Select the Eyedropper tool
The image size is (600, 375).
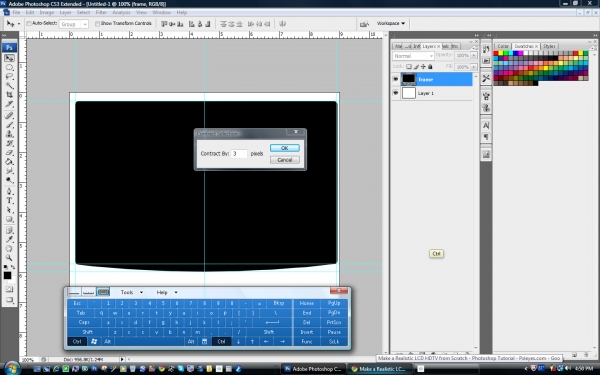coord(10,240)
